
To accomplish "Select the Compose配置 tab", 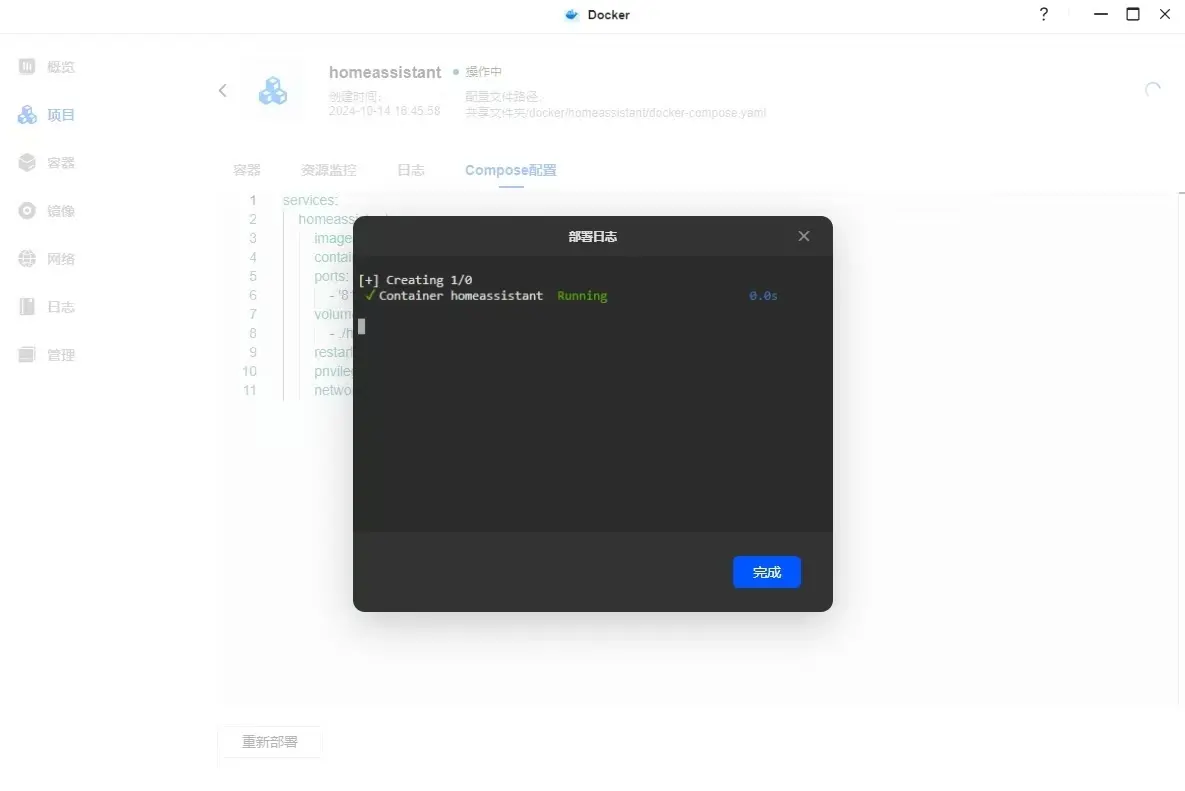I will [510, 170].
